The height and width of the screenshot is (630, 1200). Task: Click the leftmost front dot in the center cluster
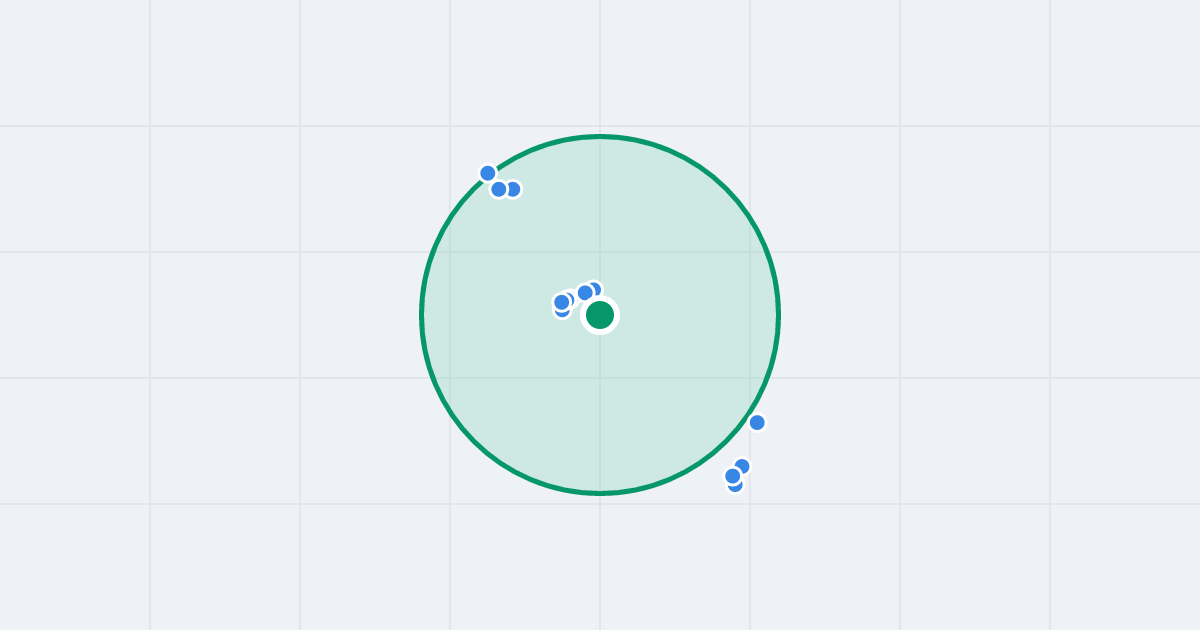click(x=562, y=302)
